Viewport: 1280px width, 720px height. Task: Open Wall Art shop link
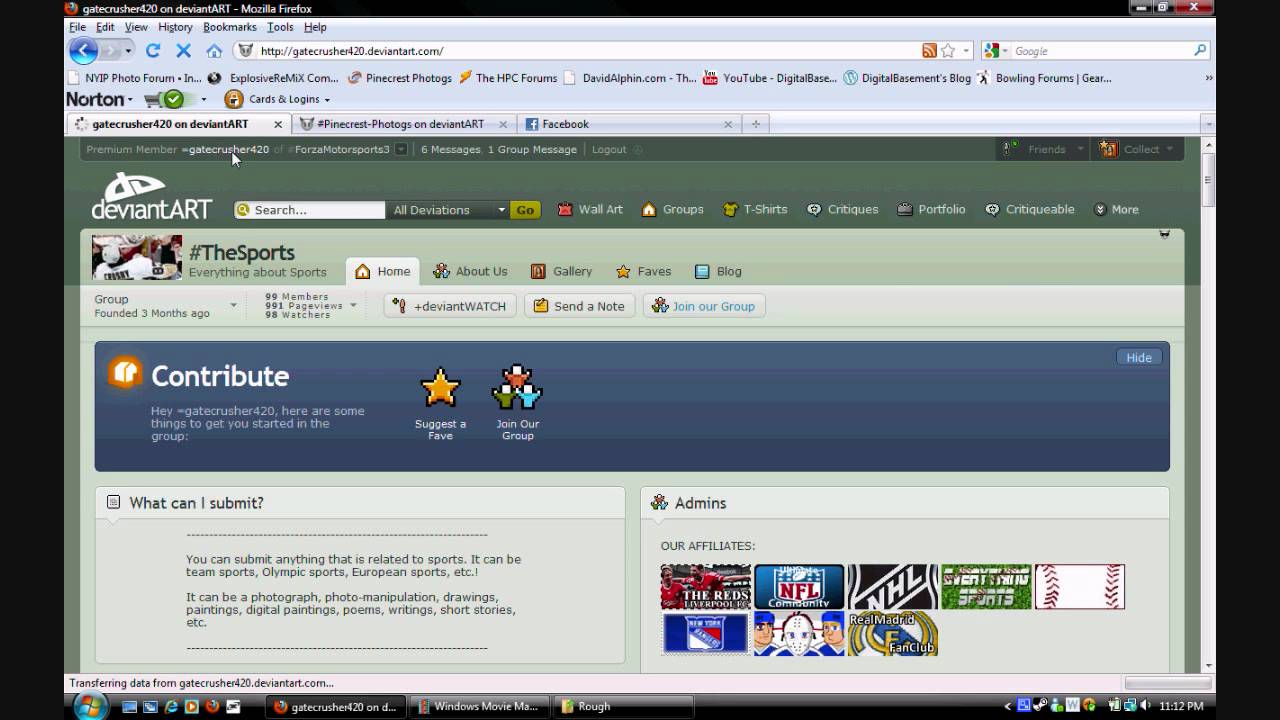tap(590, 209)
